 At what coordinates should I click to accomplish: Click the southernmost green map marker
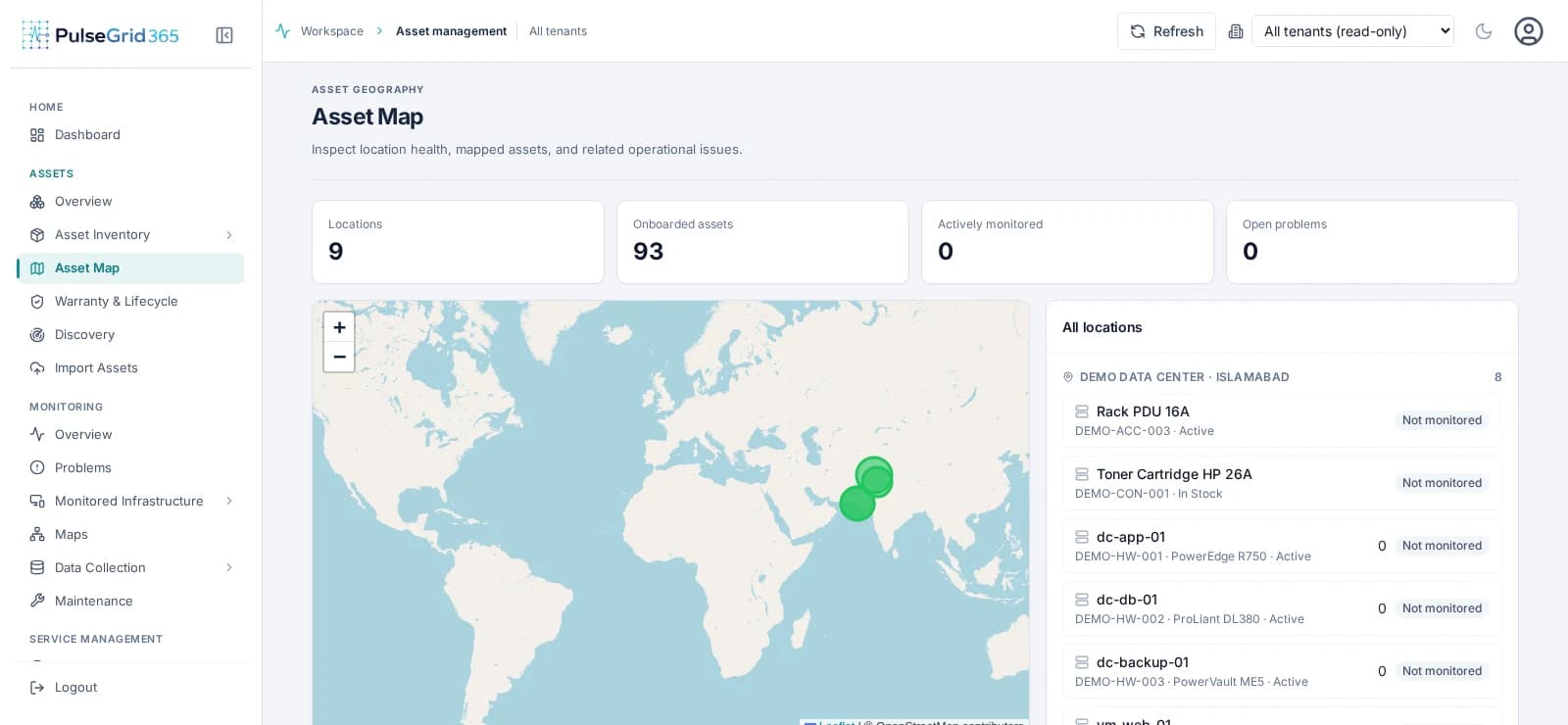(857, 504)
